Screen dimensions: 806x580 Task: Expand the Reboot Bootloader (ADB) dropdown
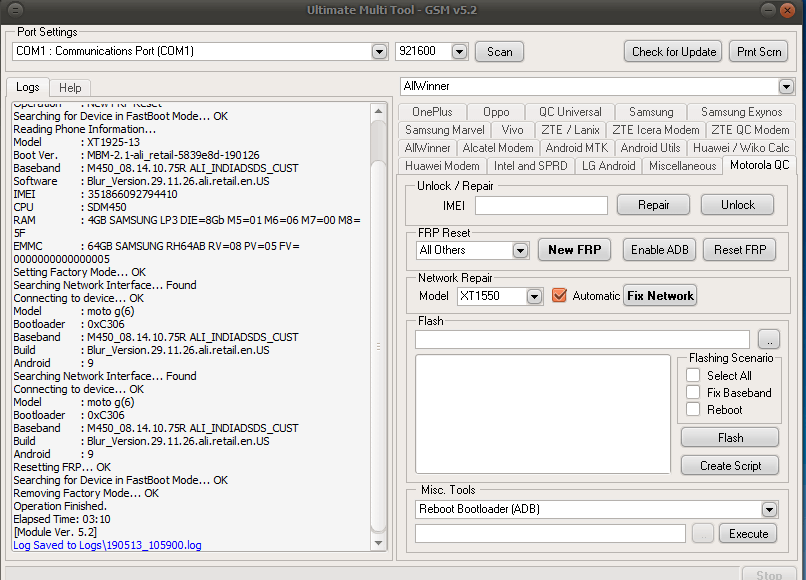(x=769, y=510)
